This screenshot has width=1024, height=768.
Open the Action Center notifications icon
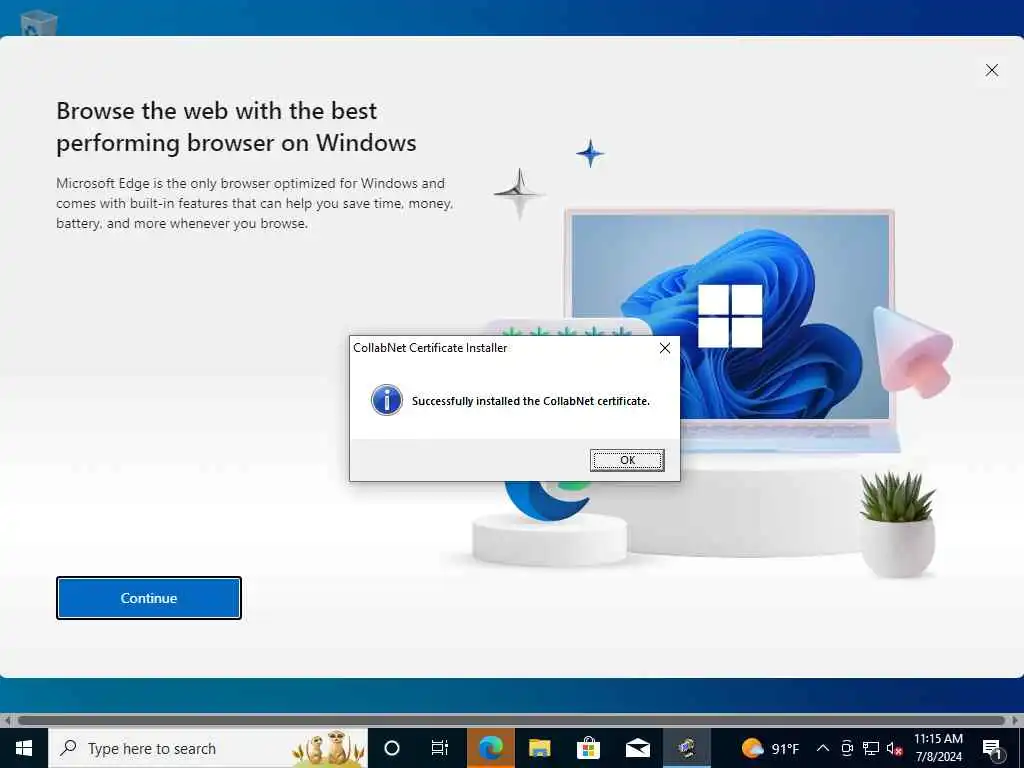click(x=993, y=749)
